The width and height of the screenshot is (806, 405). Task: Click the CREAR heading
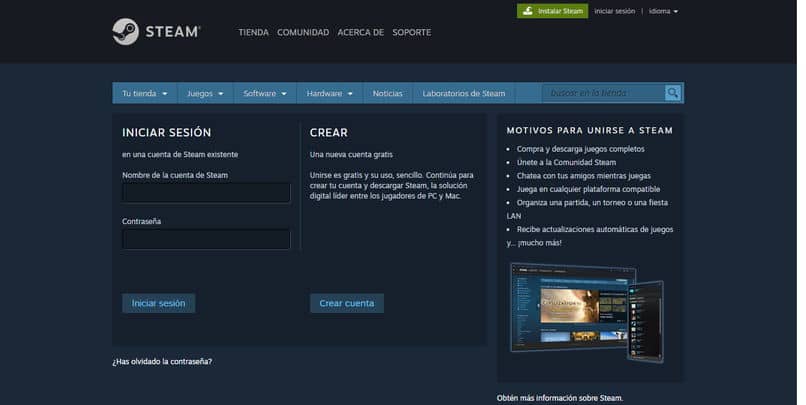pyautogui.click(x=328, y=133)
